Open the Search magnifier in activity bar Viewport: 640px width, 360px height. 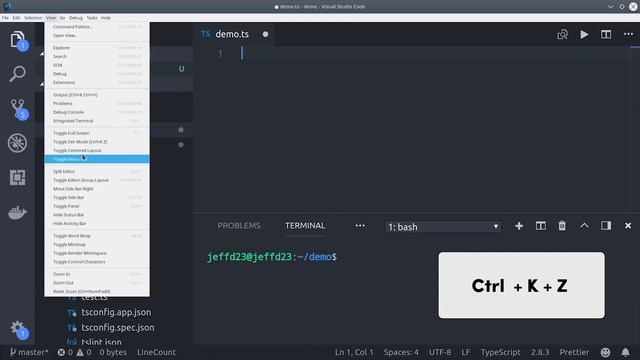pyautogui.click(x=17, y=74)
